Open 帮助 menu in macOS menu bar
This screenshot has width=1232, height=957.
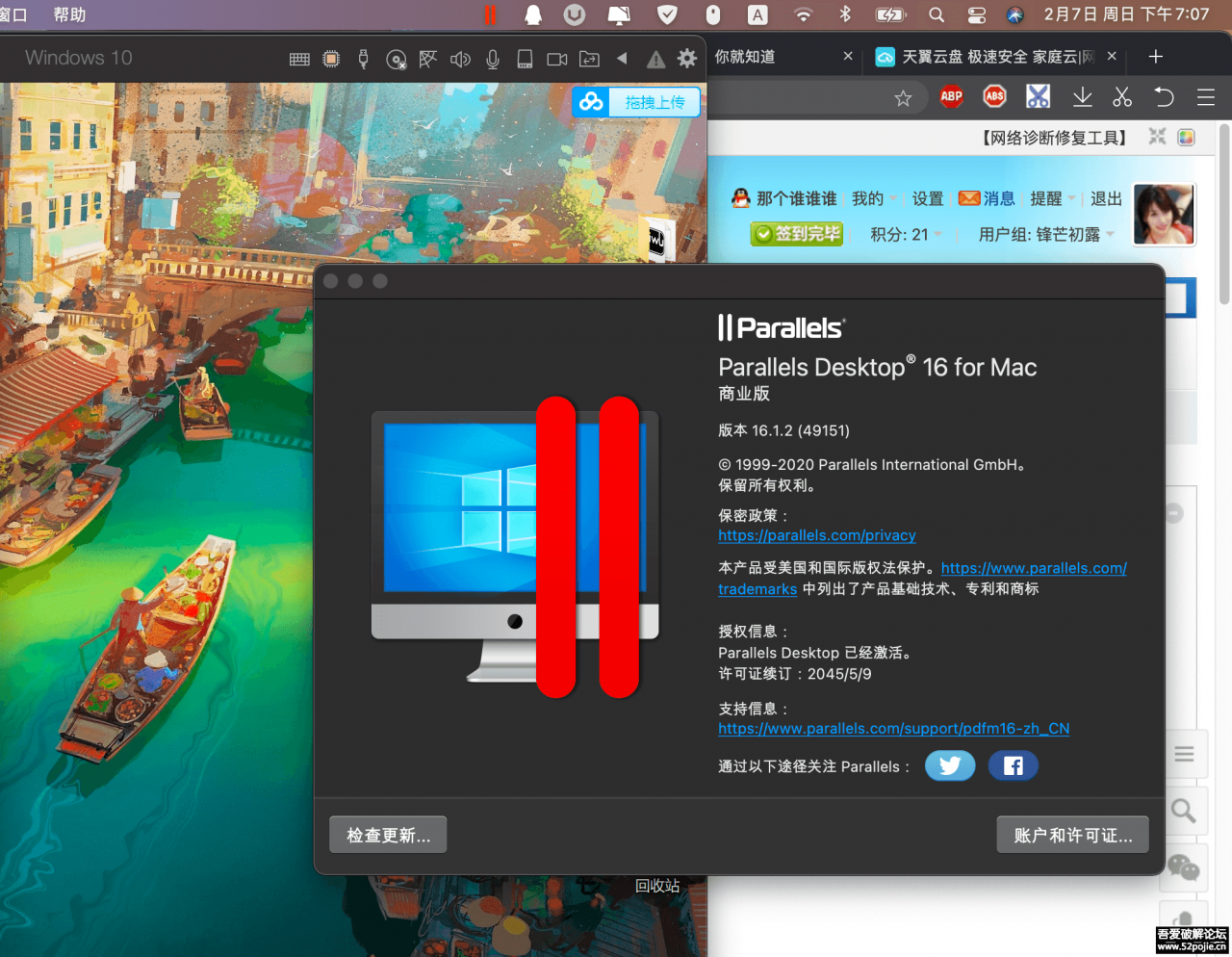tap(69, 14)
